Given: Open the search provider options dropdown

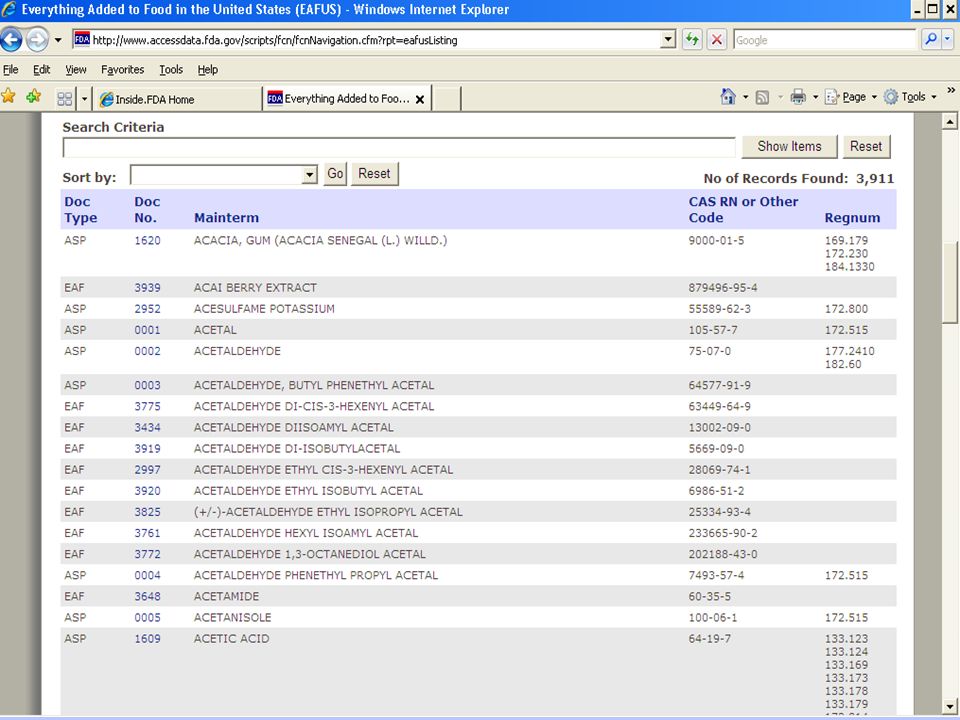Looking at the screenshot, I should point(947,40).
